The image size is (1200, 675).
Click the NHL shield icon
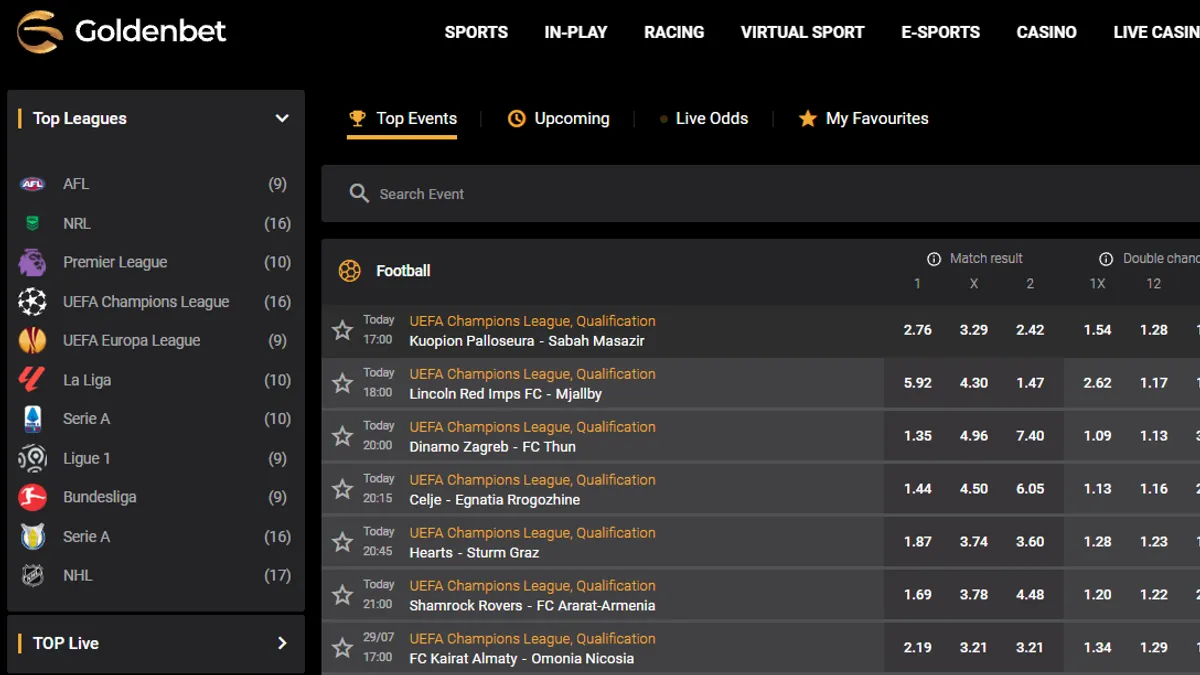click(x=32, y=575)
